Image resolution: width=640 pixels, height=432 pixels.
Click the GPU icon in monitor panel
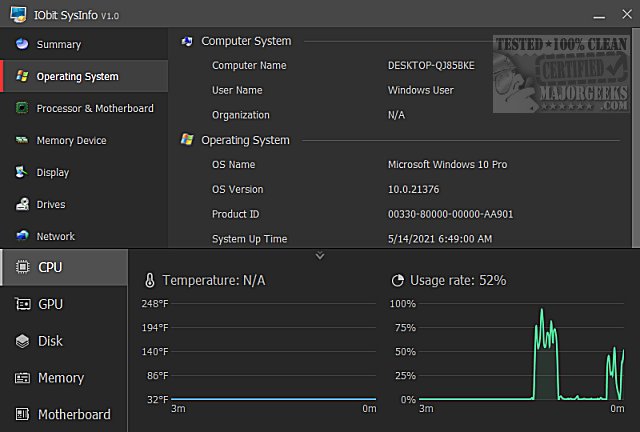(x=22, y=304)
